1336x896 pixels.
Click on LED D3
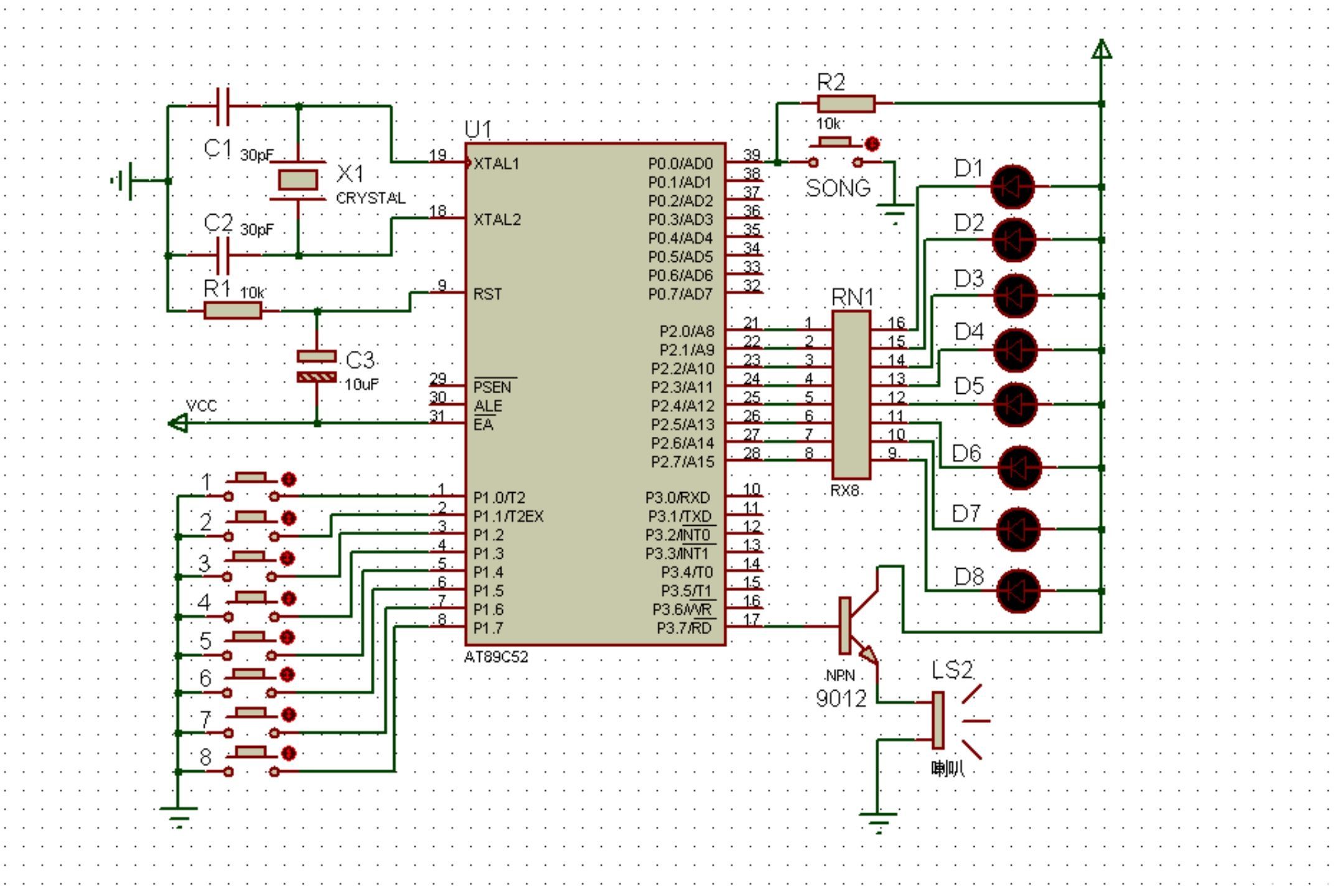(x=1016, y=296)
